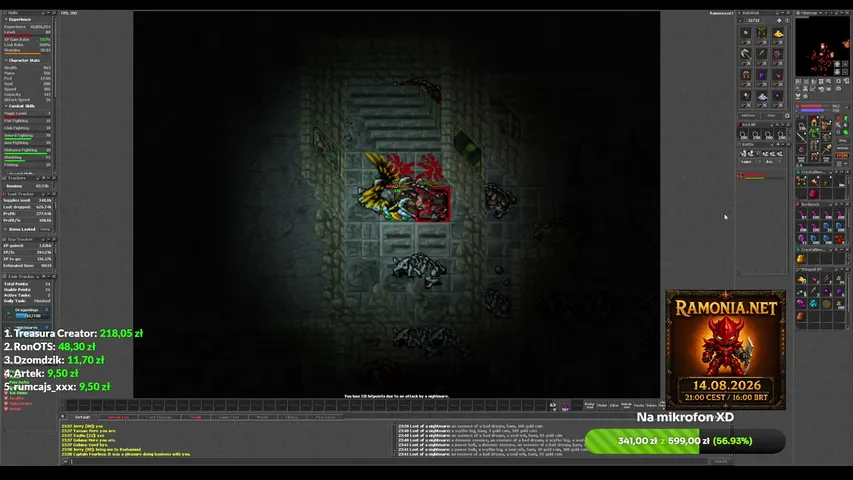
Task: Click the Stop button near equipment
Action: tap(842, 140)
